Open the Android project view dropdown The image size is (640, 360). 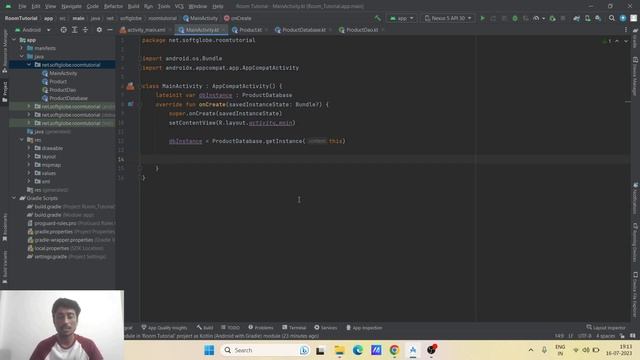[33, 30]
